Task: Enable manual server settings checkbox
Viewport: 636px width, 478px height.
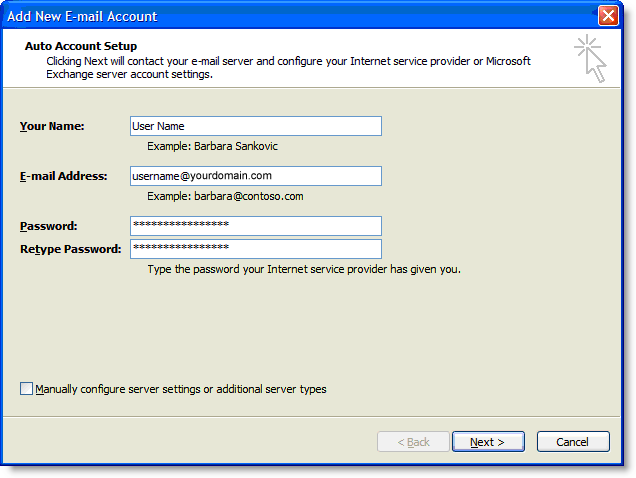Action: 27,389
